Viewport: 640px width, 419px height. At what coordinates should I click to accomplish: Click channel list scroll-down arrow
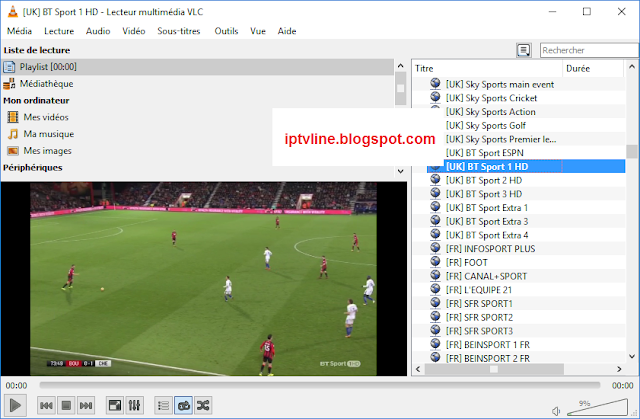pyautogui.click(x=632, y=357)
